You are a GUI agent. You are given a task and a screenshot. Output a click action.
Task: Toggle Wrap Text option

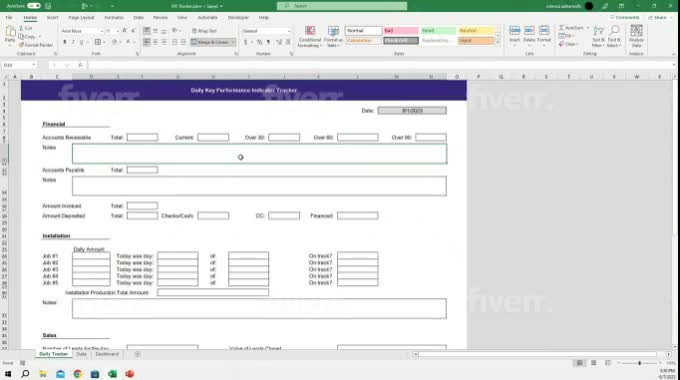[x=204, y=31]
